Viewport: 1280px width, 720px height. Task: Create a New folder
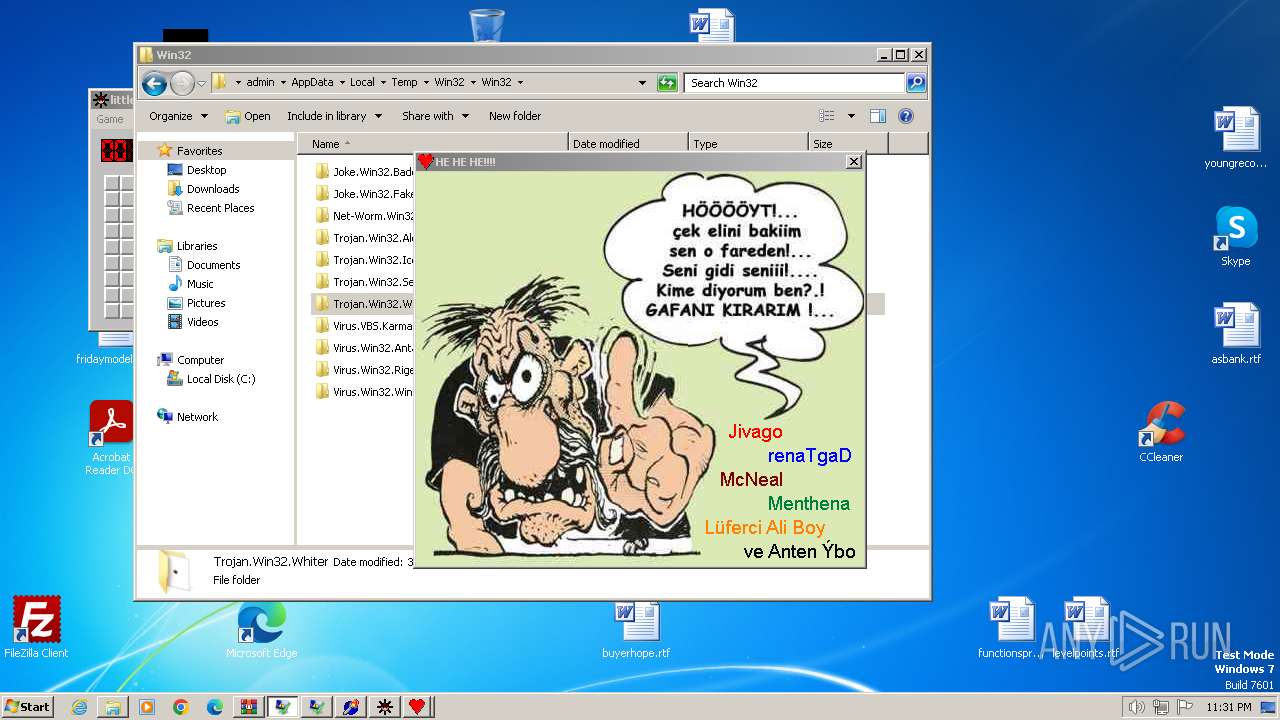(515, 116)
